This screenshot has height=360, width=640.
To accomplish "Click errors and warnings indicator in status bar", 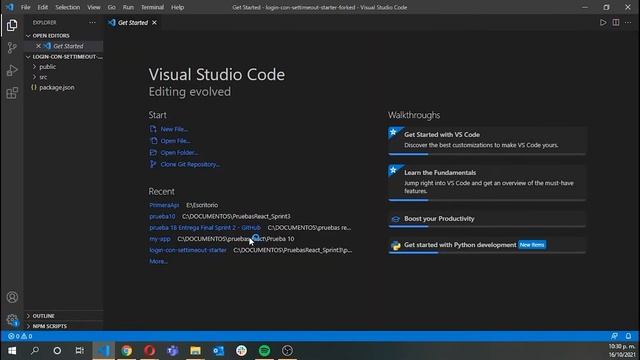I will pos(20,336).
